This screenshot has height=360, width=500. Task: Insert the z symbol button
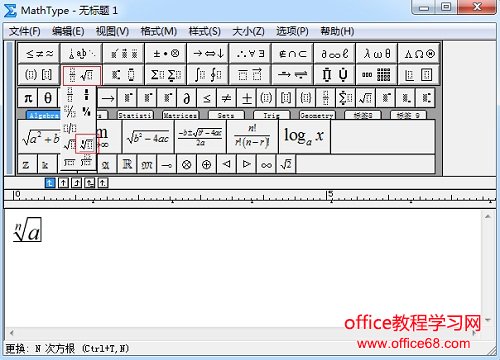(26, 164)
